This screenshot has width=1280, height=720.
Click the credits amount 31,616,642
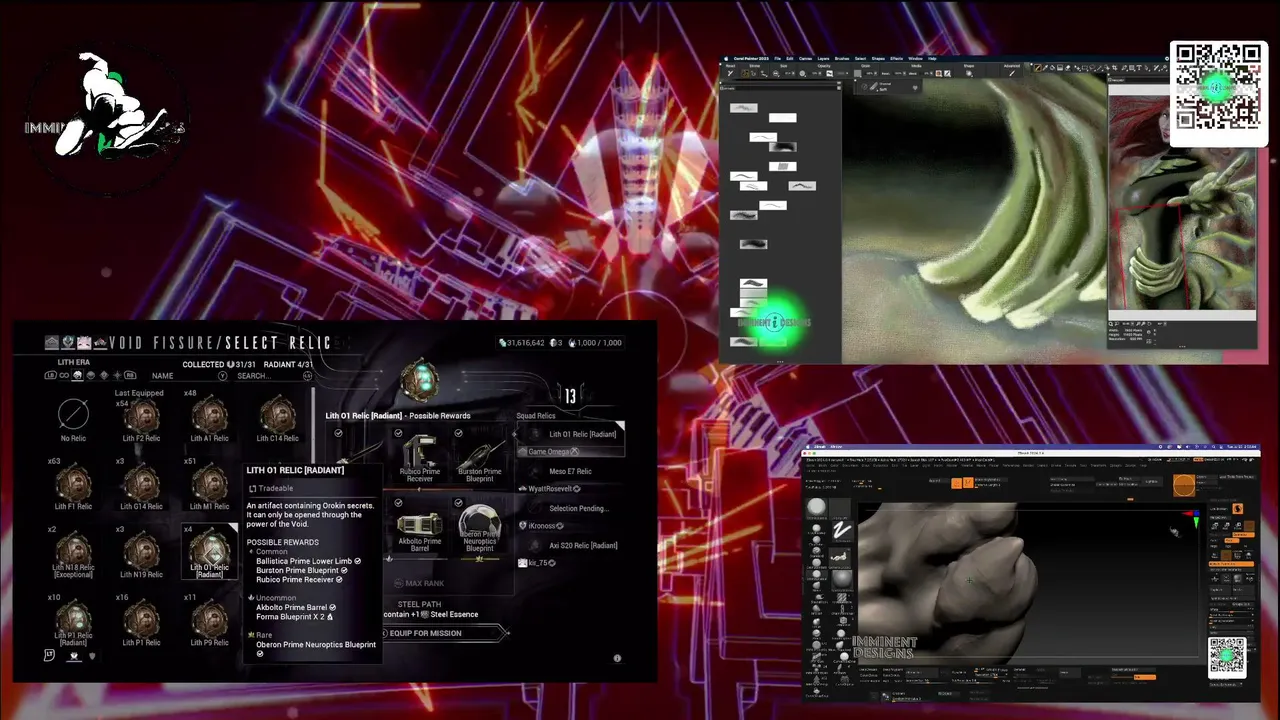[x=526, y=343]
